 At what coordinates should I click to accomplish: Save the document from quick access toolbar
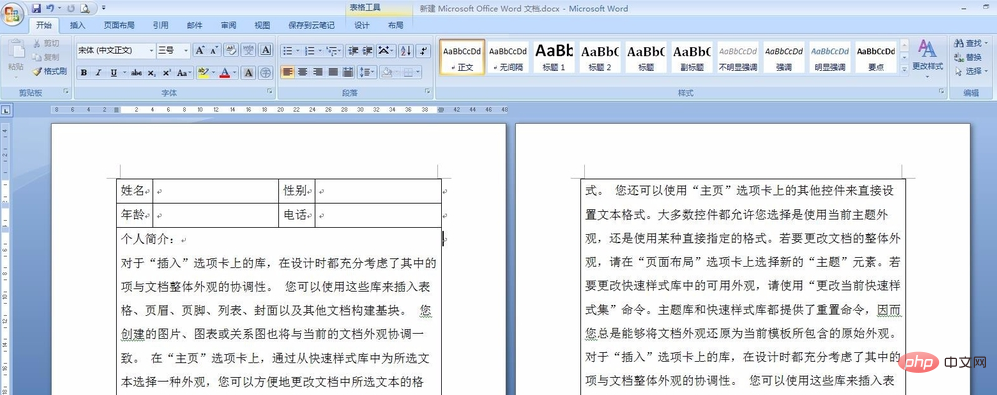coord(36,8)
